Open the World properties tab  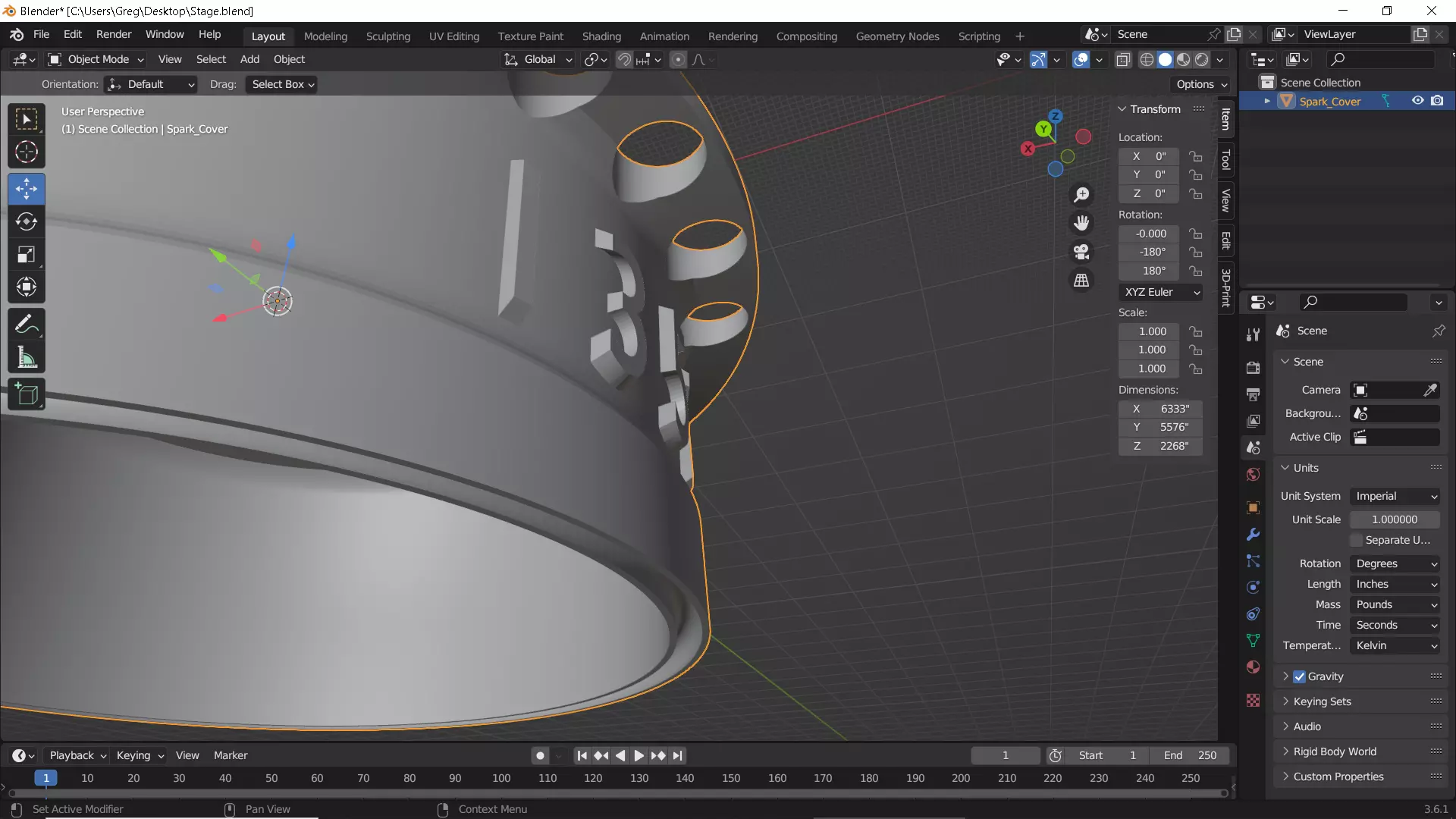[1253, 475]
